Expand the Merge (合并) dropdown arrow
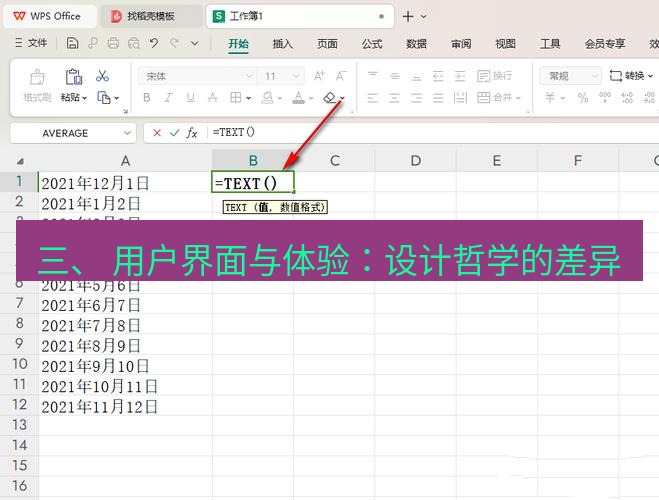This screenshot has height=500, width=659. click(x=518, y=98)
